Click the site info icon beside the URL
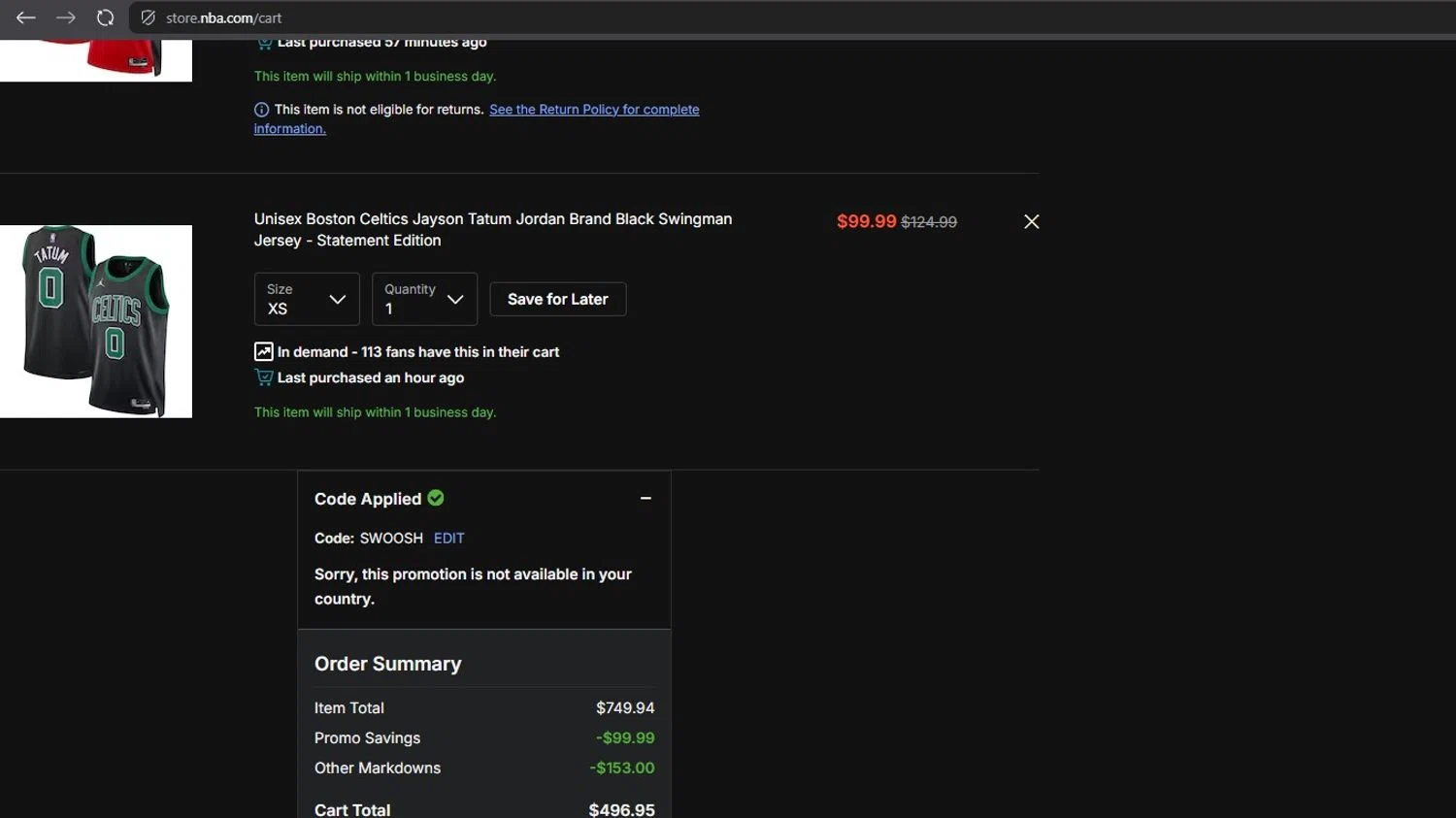The image size is (1456, 818). pyautogui.click(x=148, y=17)
